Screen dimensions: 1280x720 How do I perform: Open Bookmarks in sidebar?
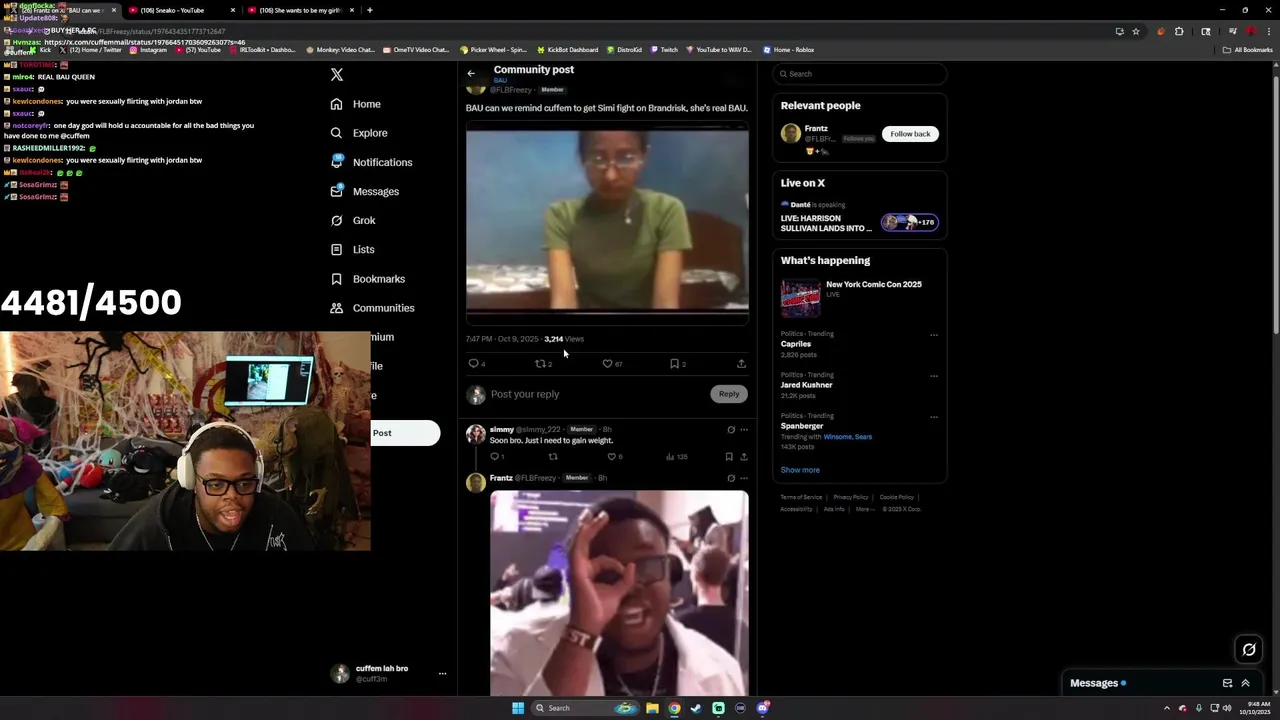(x=367, y=279)
